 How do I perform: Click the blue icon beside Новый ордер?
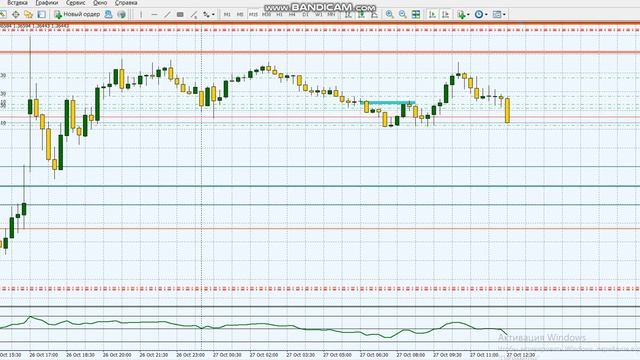click(x=108, y=14)
